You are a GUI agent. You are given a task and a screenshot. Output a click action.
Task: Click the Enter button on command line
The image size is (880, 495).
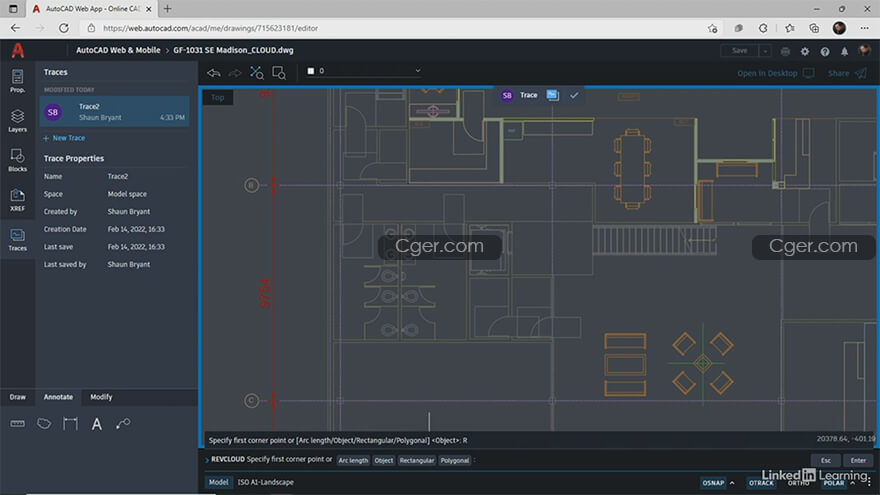click(858, 460)
